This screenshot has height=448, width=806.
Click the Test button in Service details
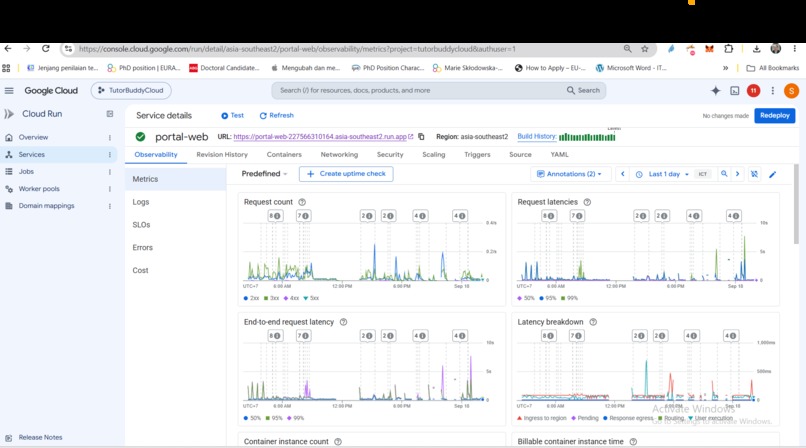[232, 116]
